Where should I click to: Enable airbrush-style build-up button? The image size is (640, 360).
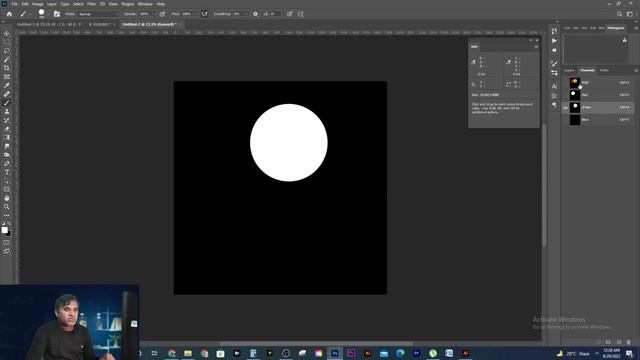(x=204, y=14)
